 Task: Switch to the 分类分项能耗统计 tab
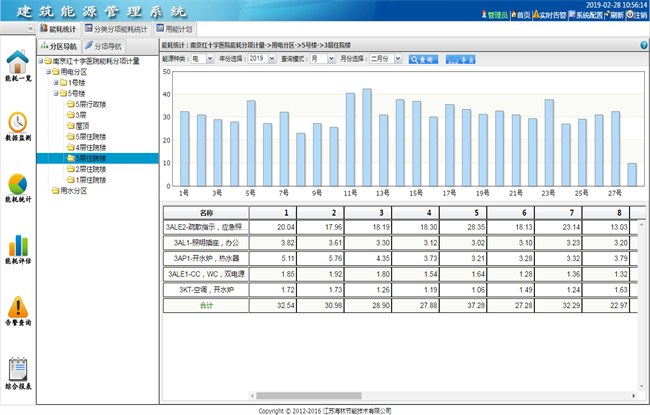(x=116, y=29)
